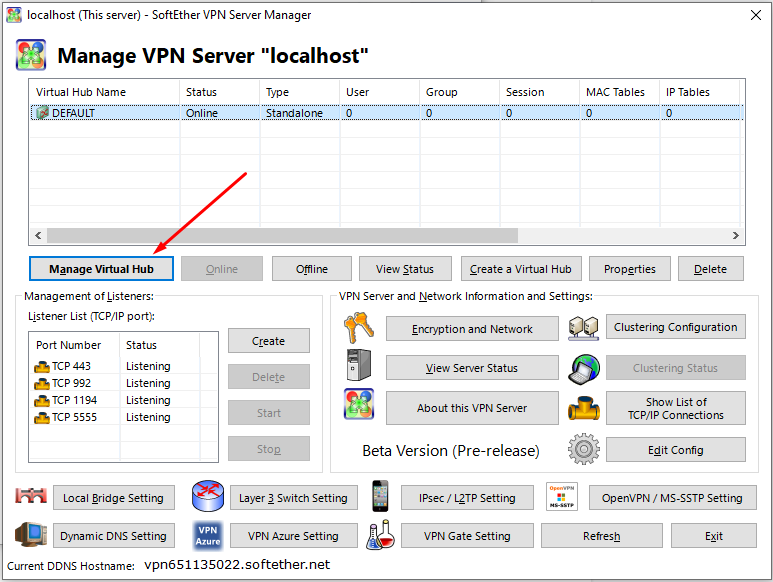Open Local Bridge Setting
This screenshot has height=582, width=773.
click(x=113, y=498)
